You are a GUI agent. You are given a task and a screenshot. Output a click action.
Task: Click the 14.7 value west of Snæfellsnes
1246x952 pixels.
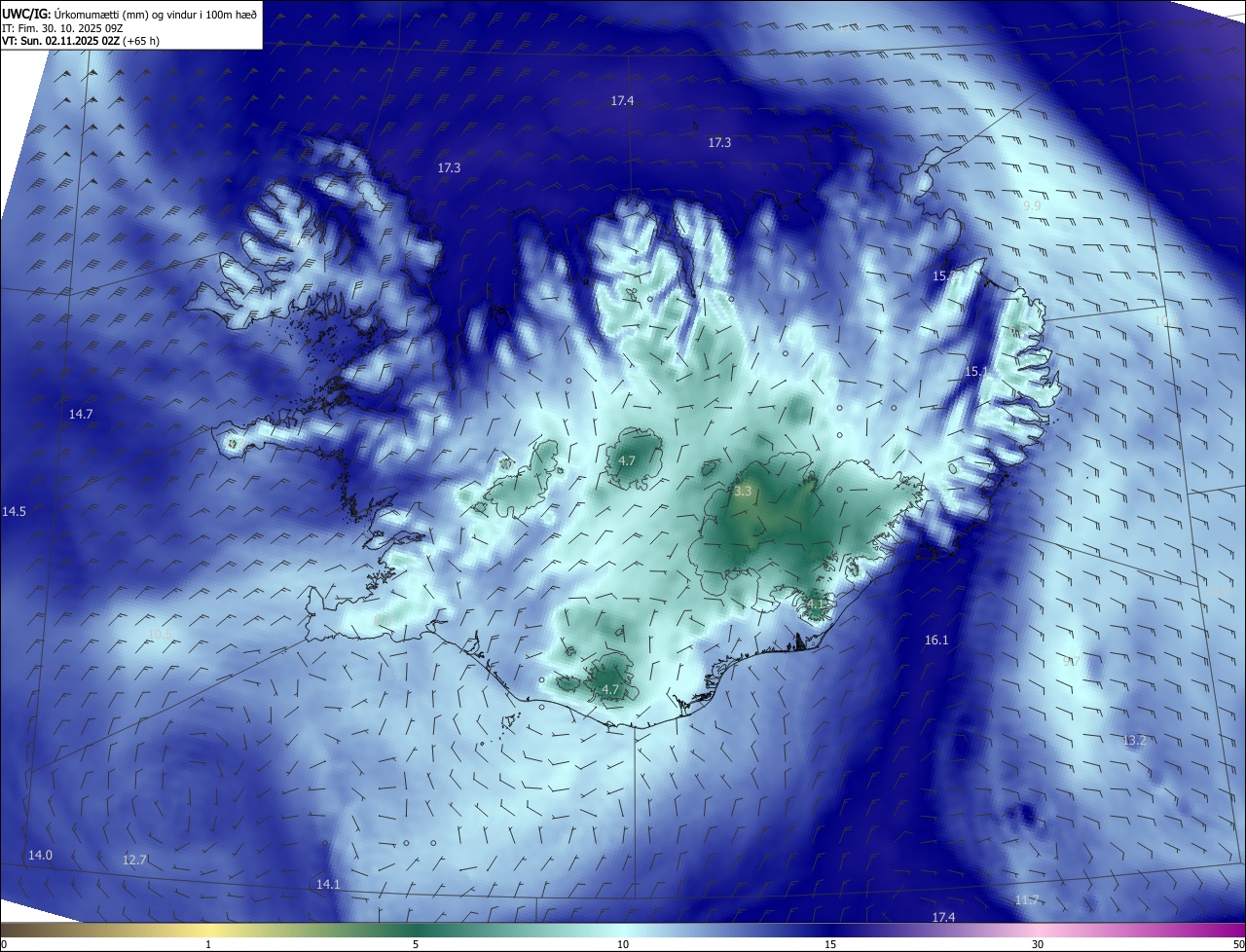pos(81,415)
